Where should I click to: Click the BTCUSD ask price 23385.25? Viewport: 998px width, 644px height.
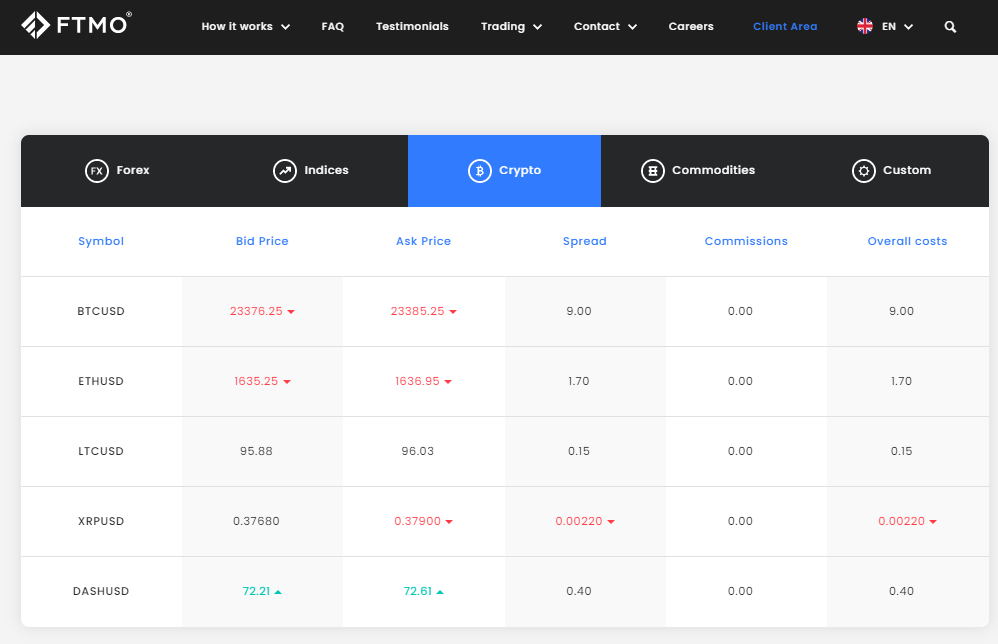tap(418, 311)
